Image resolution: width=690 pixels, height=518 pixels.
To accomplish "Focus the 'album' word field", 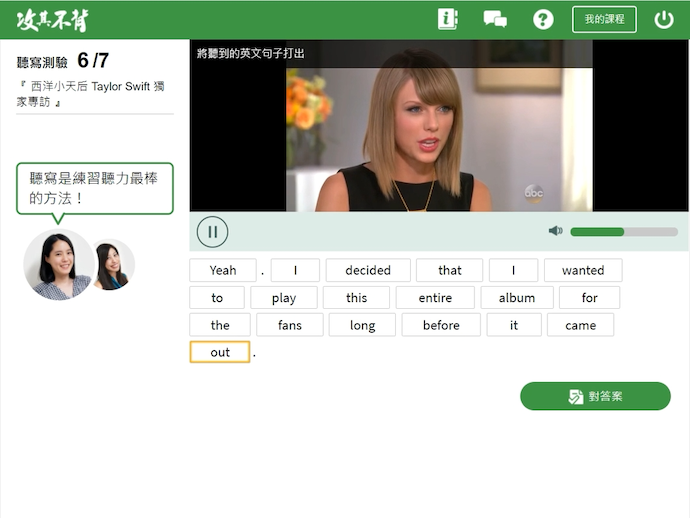I will pos(517,298).
